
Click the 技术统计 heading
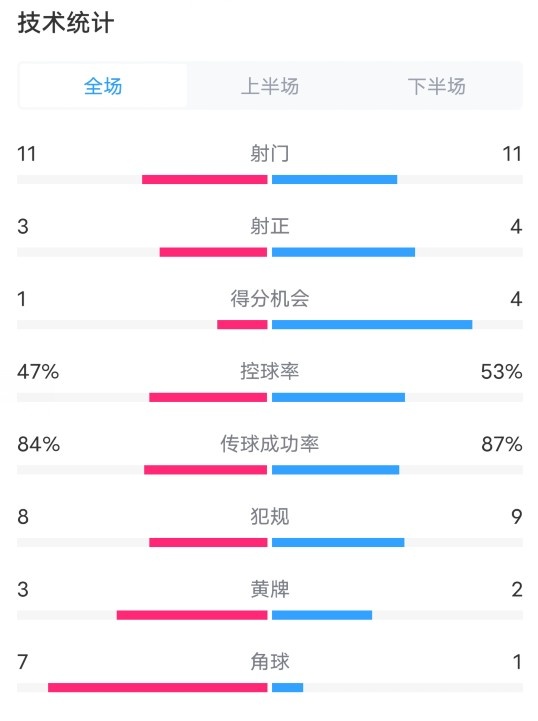click(65, 23)
